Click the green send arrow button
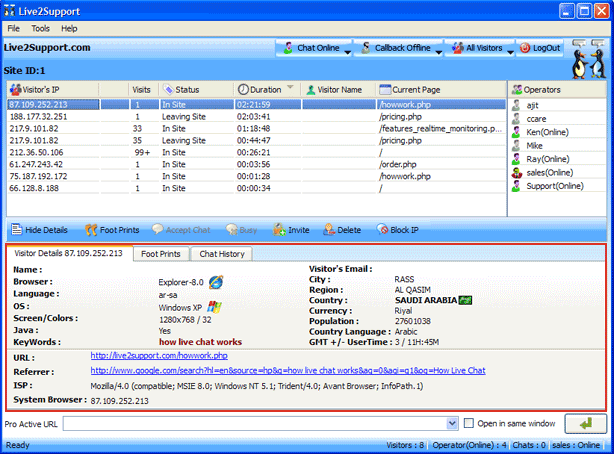This screenshot has height=454, width=614. tap(585, 423)
